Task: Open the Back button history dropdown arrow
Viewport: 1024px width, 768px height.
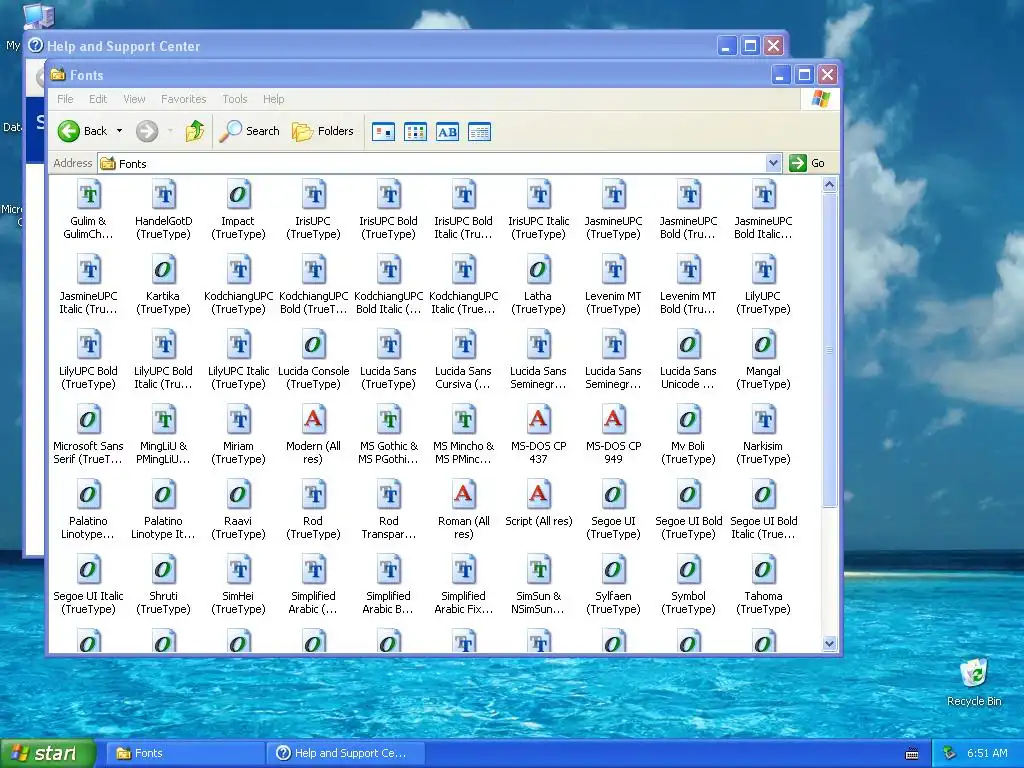Action: pyautogui.click(x=120, y=131)
